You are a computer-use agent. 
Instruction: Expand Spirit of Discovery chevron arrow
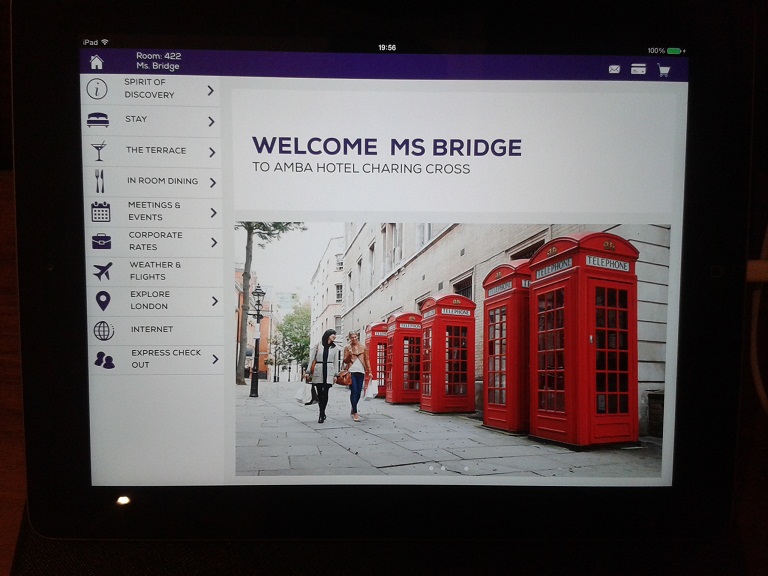(211, 91)
